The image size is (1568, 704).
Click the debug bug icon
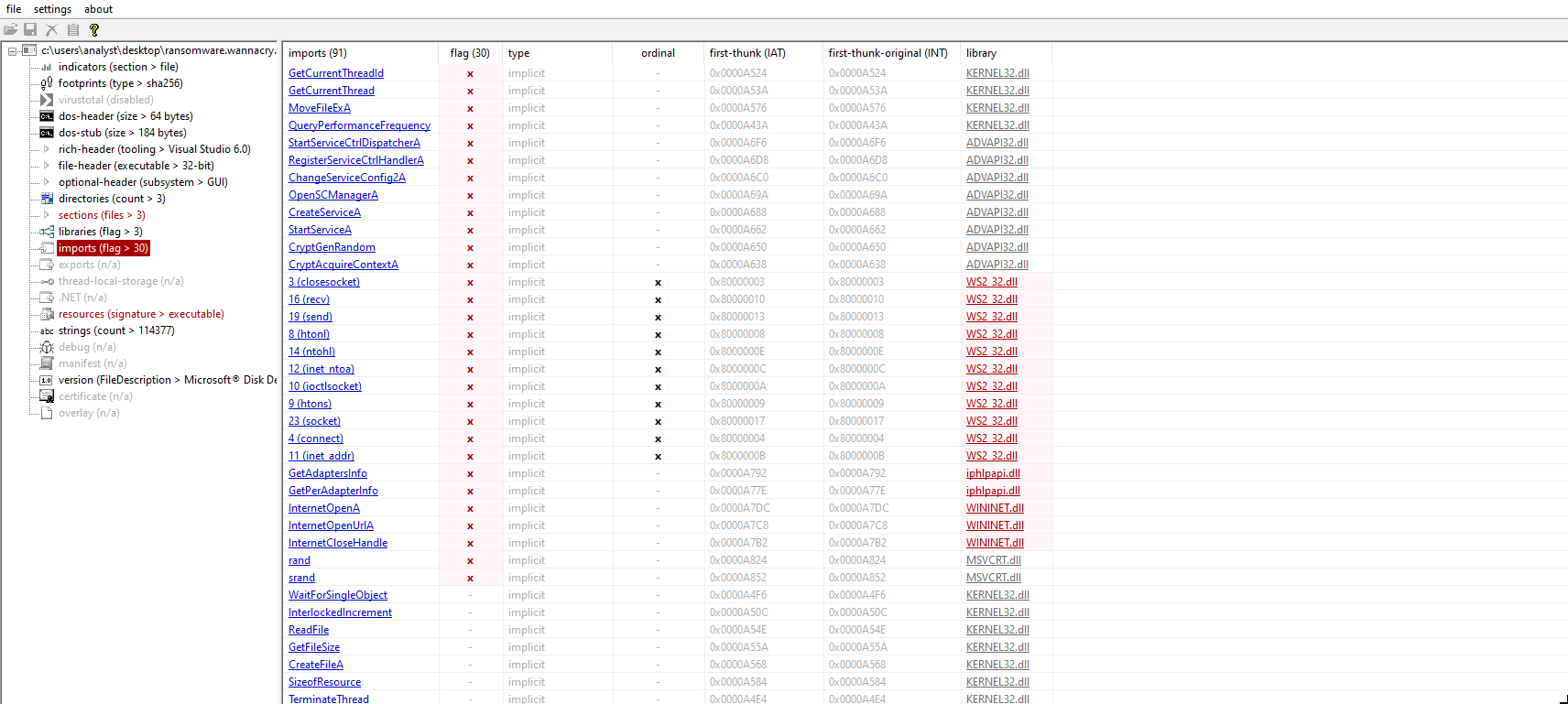click(x=47, y=347)
